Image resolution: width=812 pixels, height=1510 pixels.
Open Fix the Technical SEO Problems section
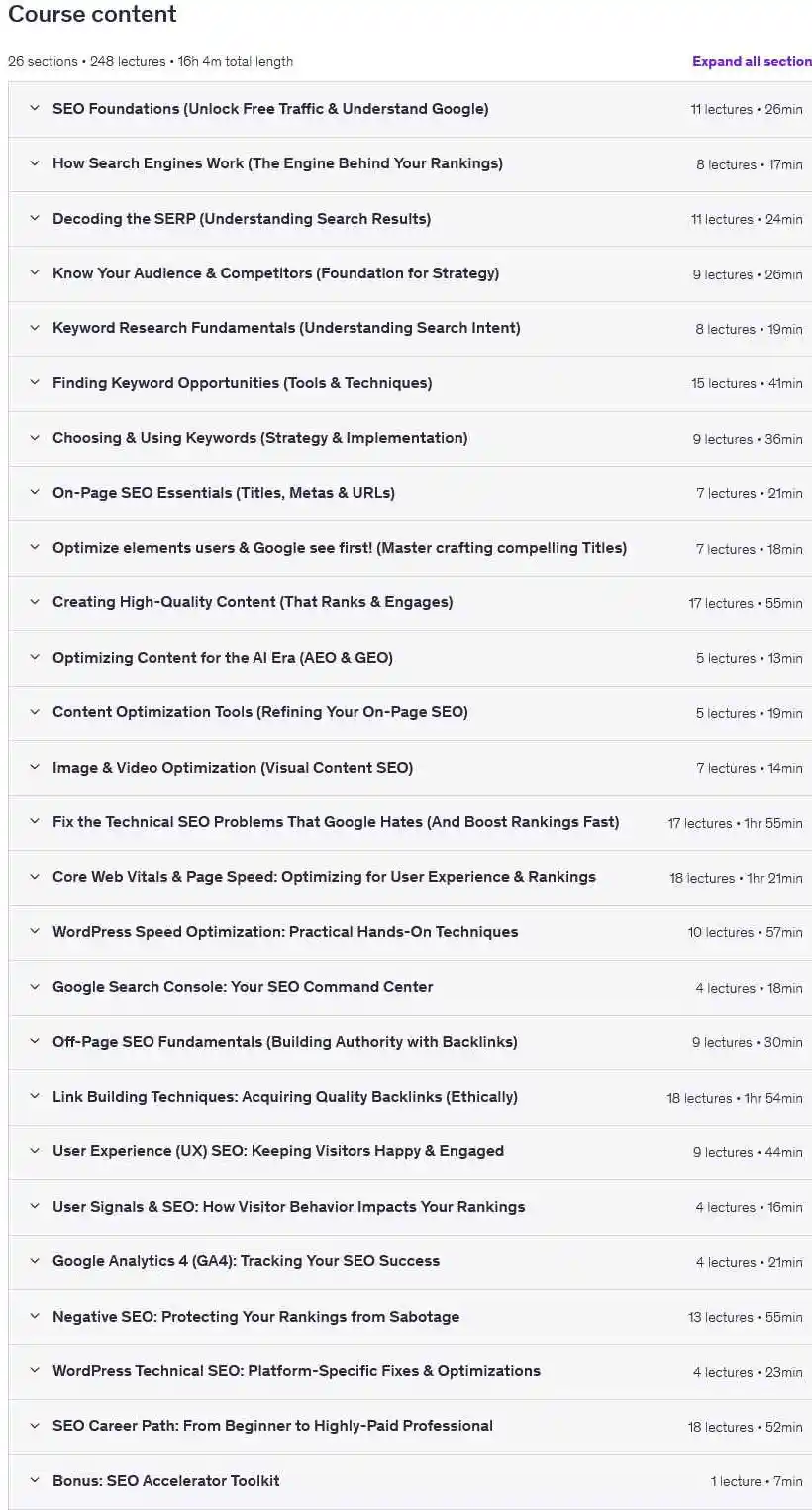point(336,822)
